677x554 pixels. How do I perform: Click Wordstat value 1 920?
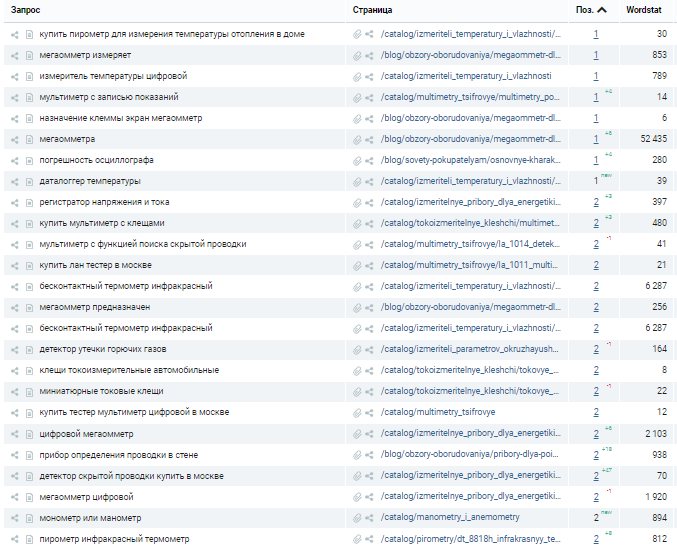[x=656, y=497]
